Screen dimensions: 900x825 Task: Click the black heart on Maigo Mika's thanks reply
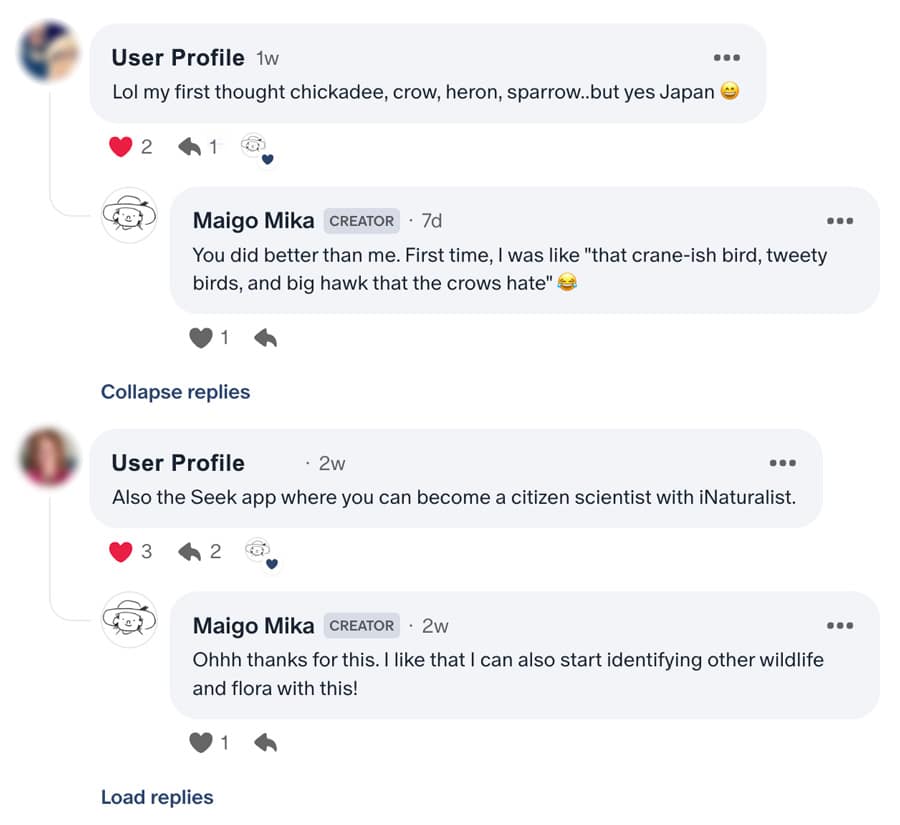point(201,743)
